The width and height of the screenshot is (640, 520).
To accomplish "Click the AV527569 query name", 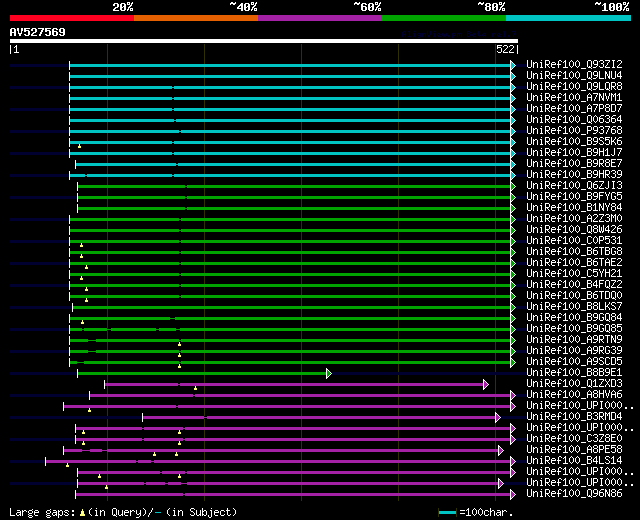I will tap(38, 32).
